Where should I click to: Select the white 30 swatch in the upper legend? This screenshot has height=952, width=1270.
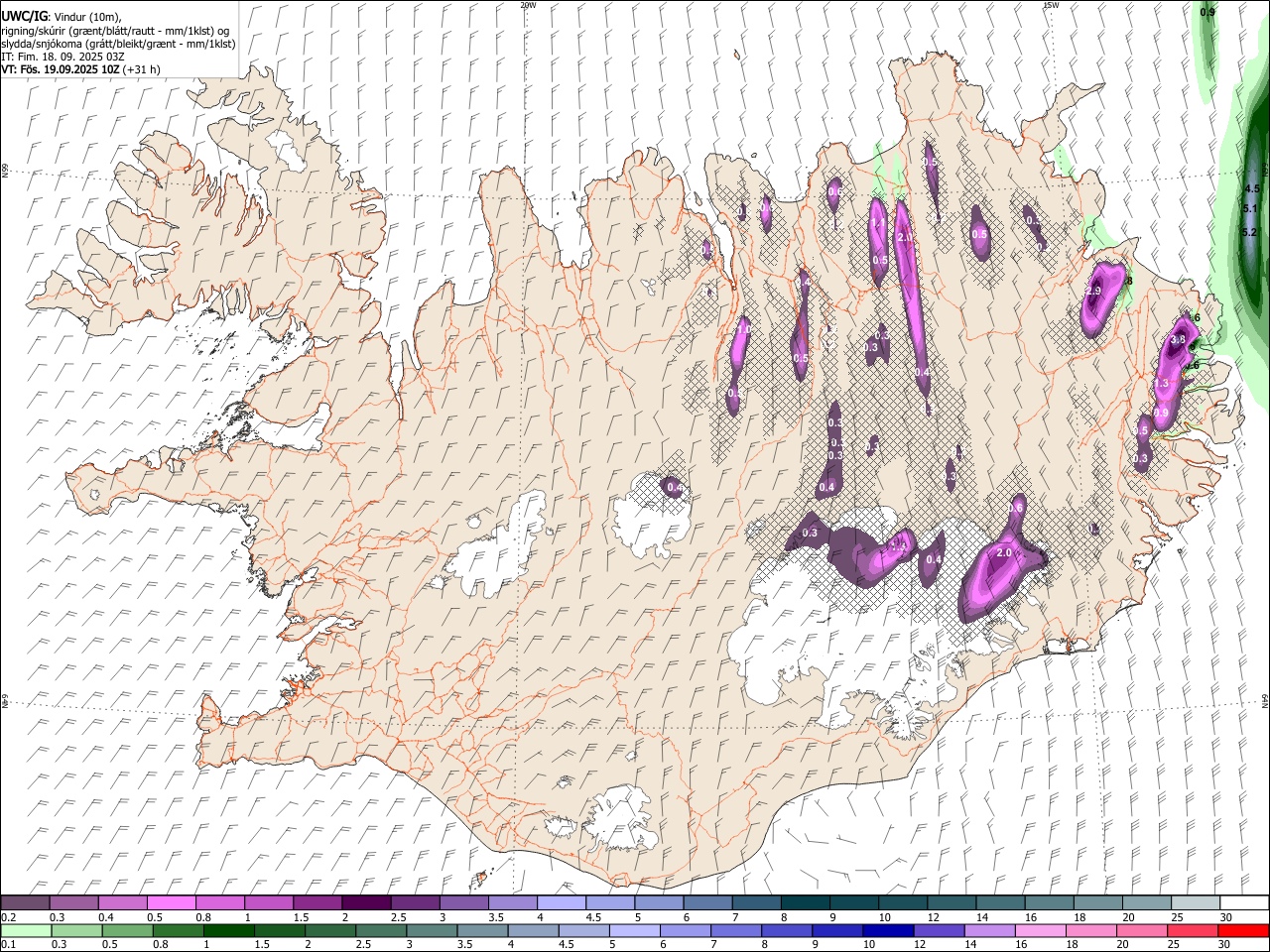pyautogui.click(x=1243, y=903)
